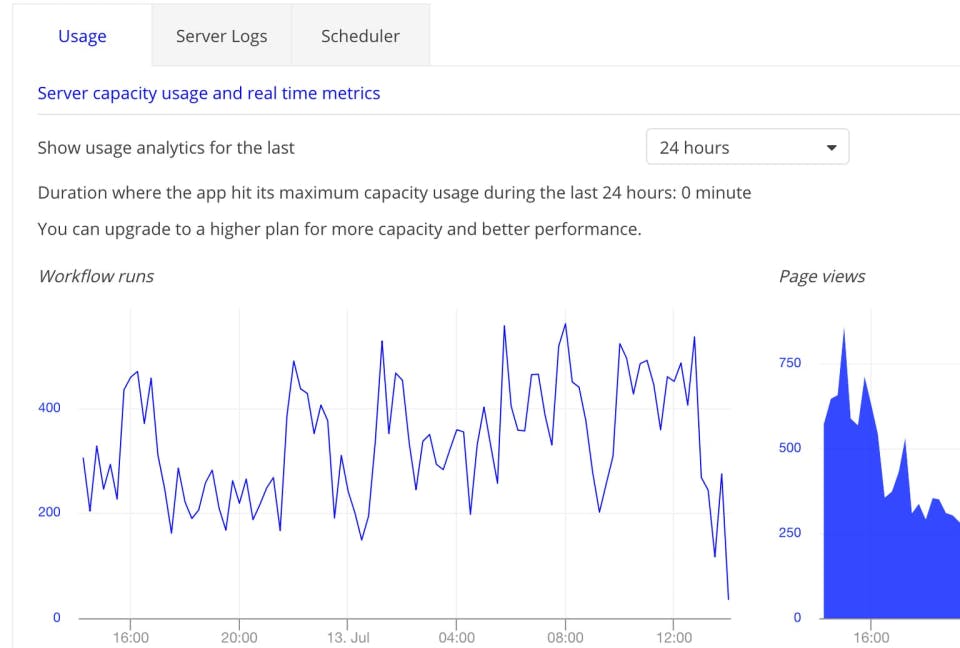Click the upgrade to a higher plan message
This screenshot has height=648, width=960.
click(x=339, y=229)
